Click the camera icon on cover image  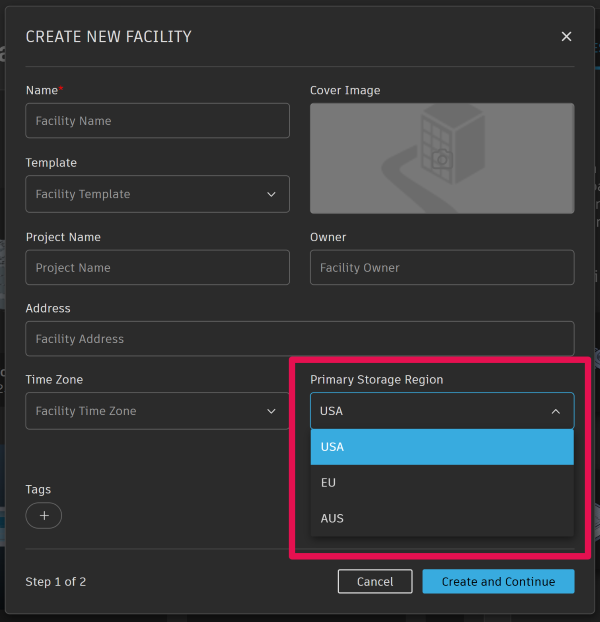[x=442, y=159]
